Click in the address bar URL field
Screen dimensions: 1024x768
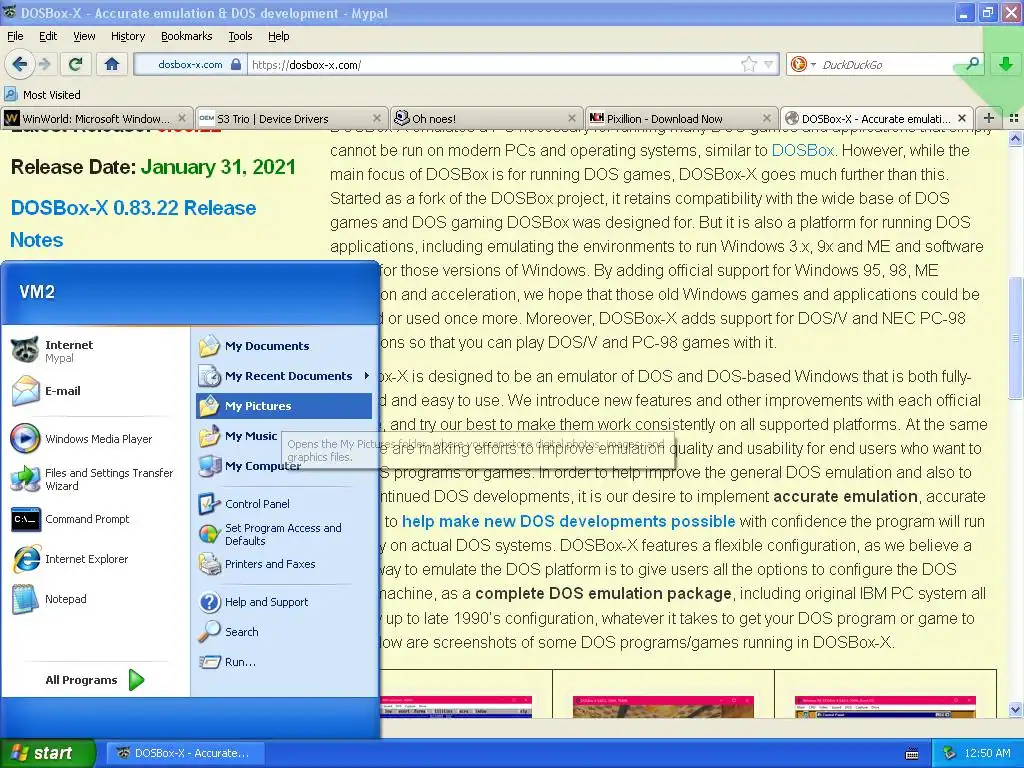(x=493, y=65)
